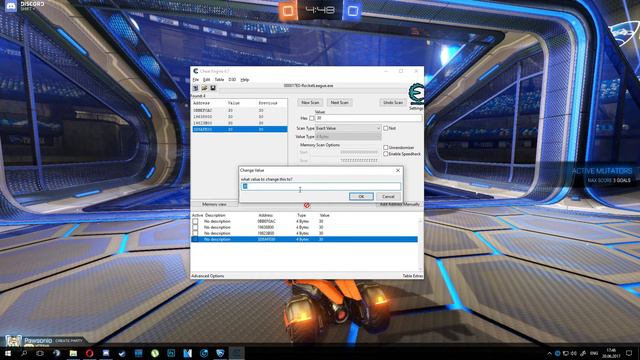
Task: Enable the Unrandomizer checkbox
Action: [386, 147]
